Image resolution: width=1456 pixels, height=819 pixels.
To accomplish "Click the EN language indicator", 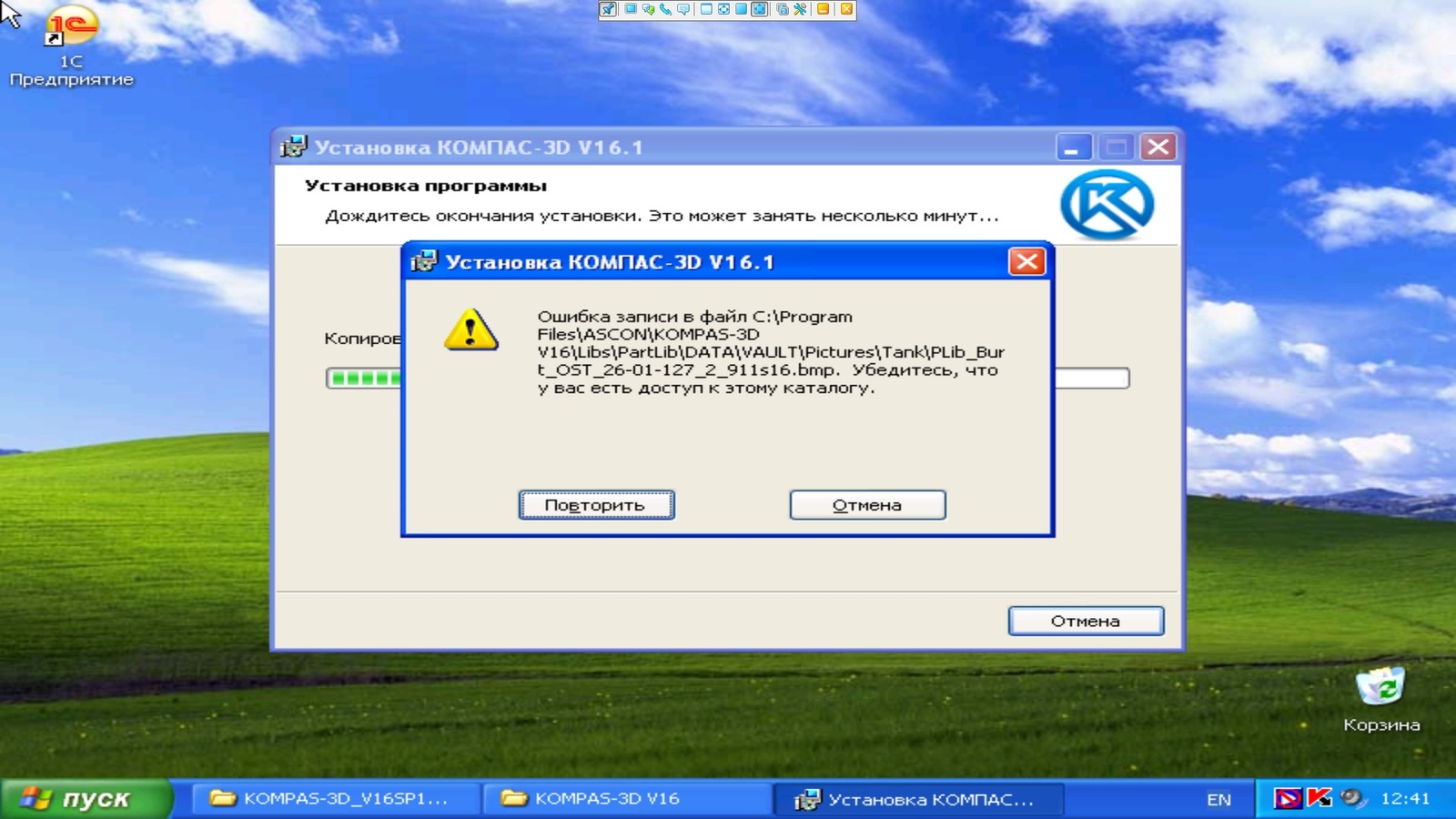I will pyautogui.click(x=1218, y=799).
